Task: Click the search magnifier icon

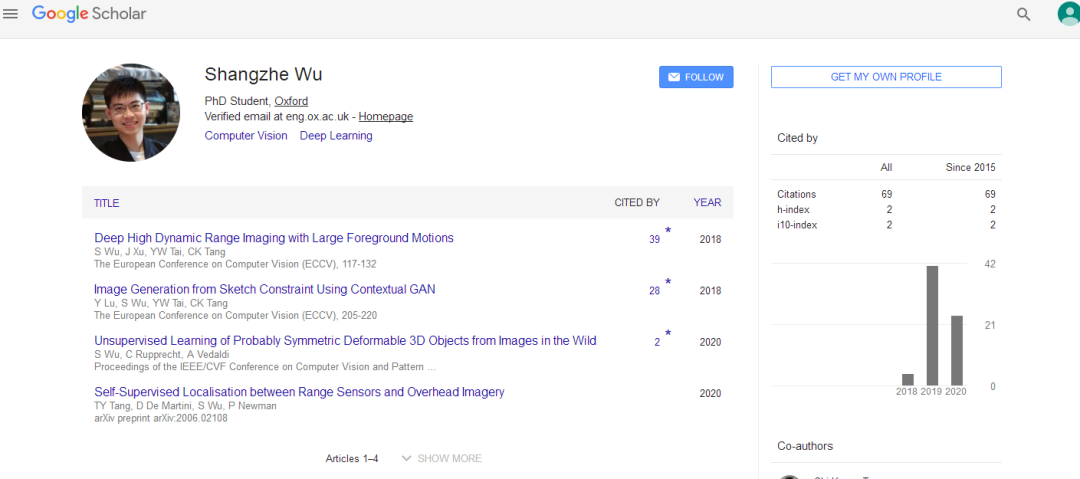Action: [1023, 14]
